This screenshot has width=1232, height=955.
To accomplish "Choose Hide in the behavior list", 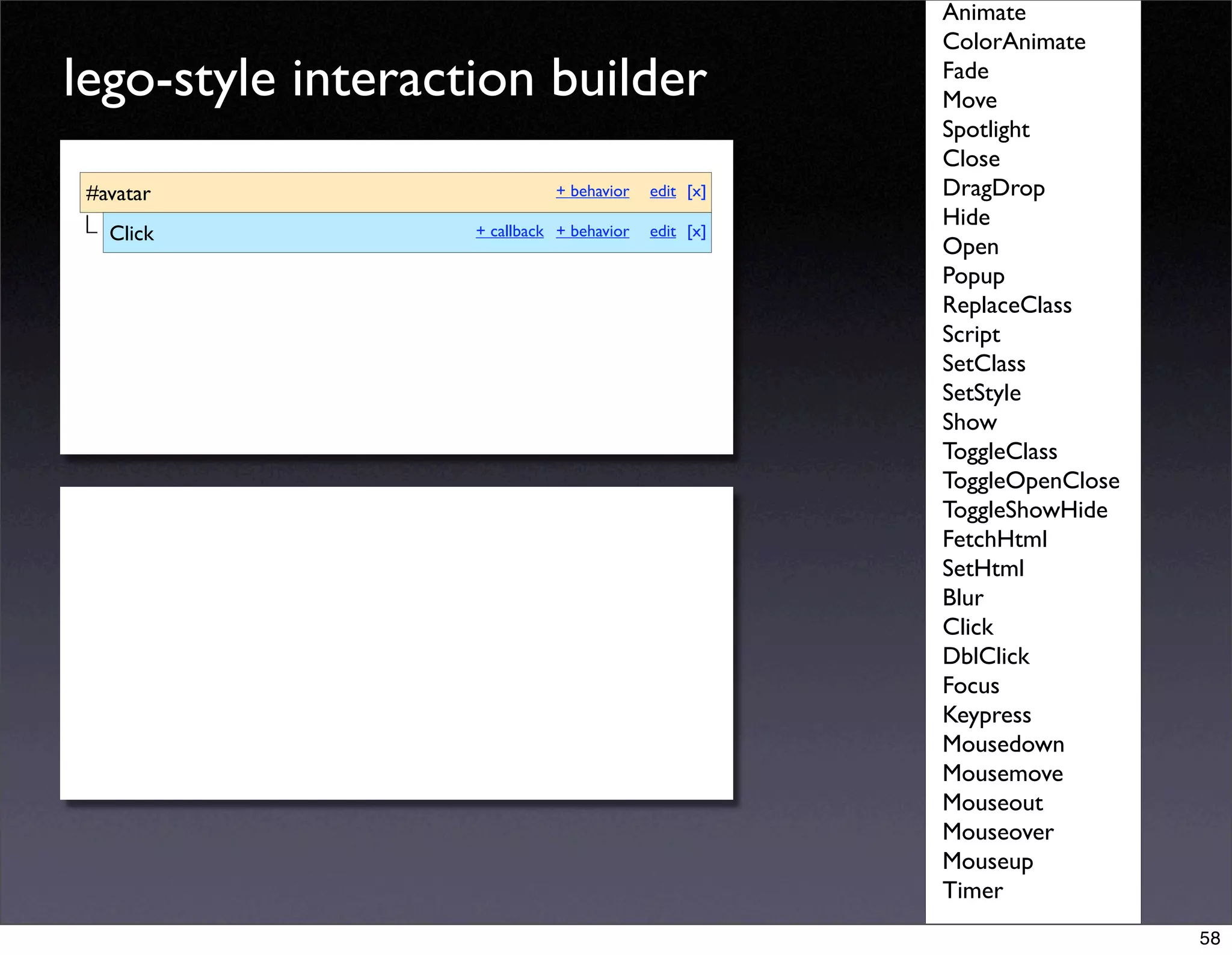I will pyautogui.click(x=966, y=217).
